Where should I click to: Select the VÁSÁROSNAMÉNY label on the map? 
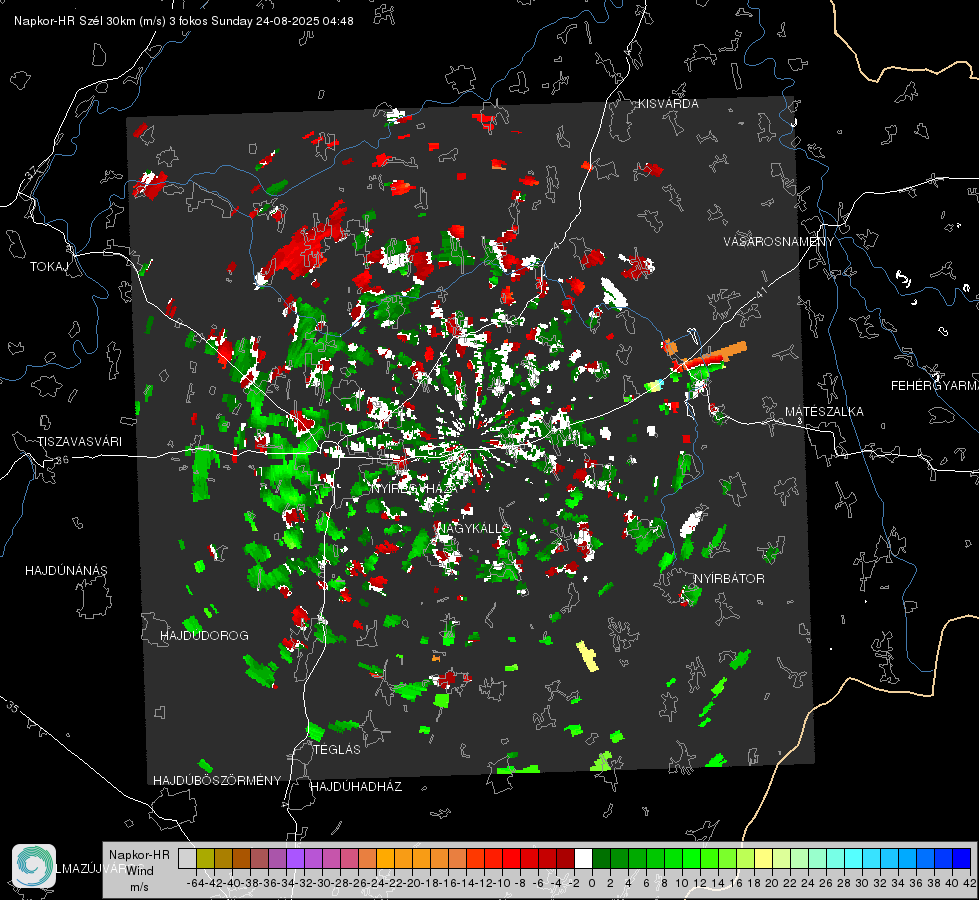[x=779, y=242]
